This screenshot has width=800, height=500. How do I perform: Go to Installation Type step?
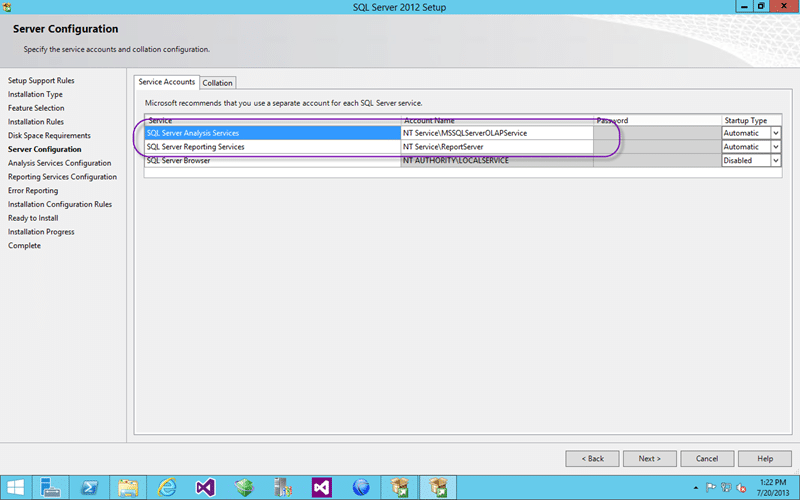click(x=35, y=94)
